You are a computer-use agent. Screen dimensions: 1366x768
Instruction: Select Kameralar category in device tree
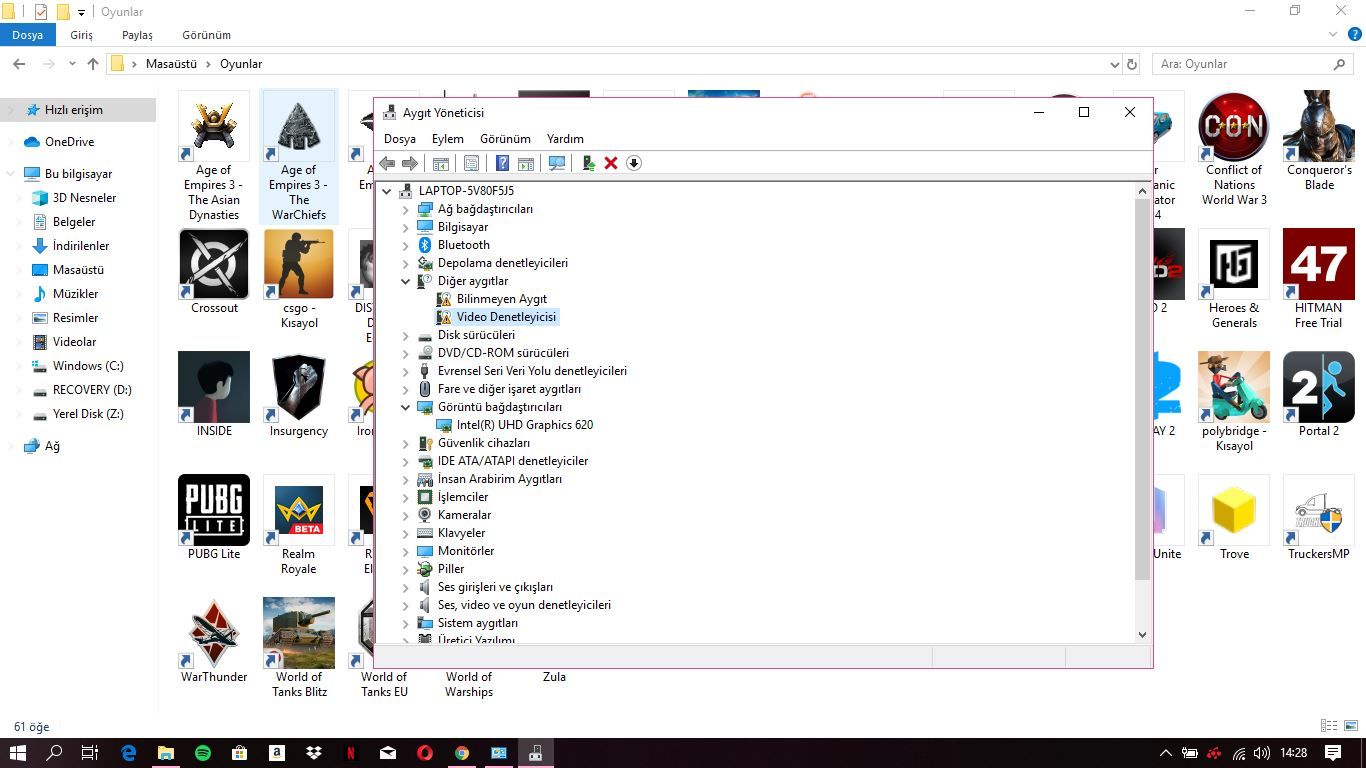click(x=464, y=515)
